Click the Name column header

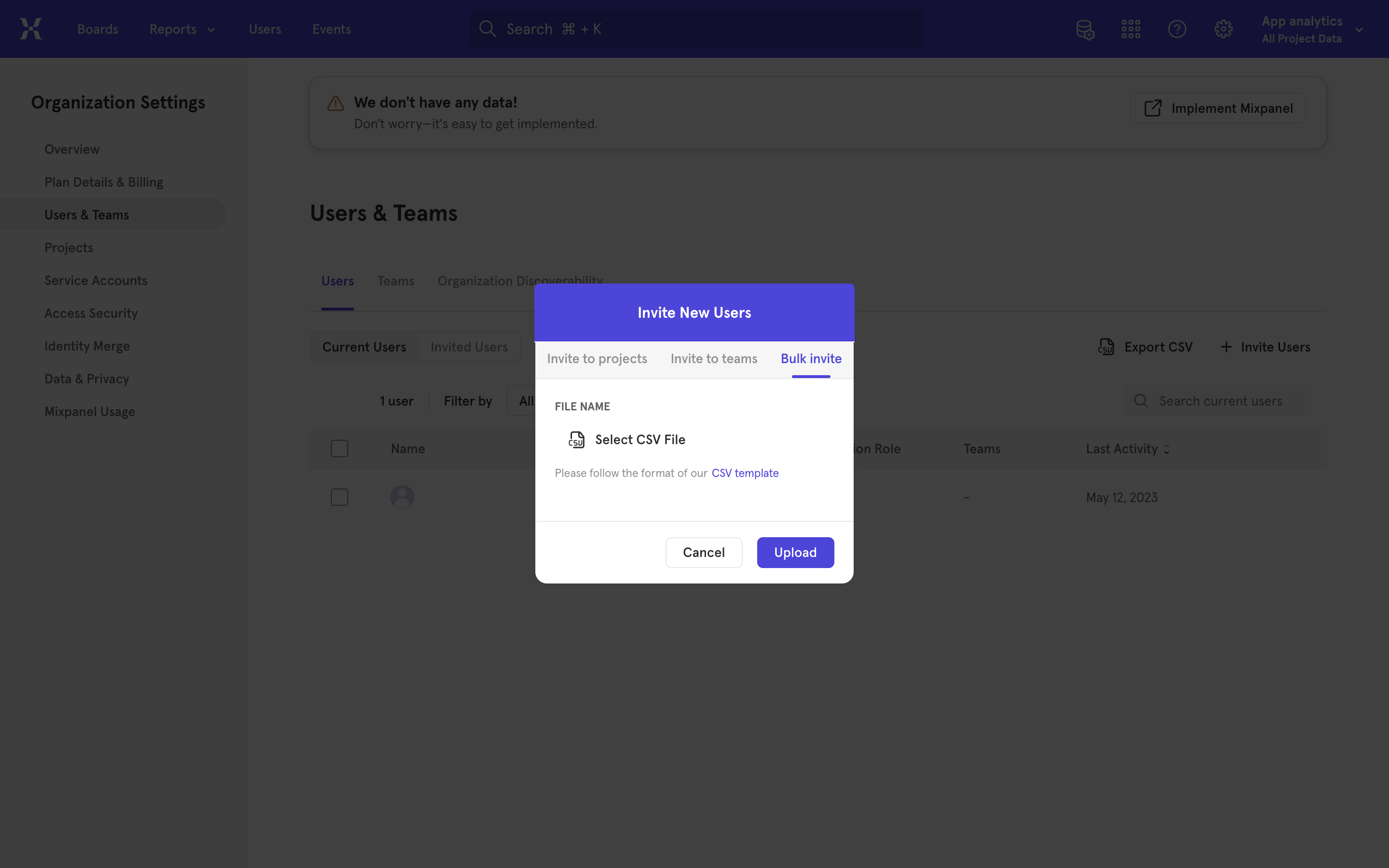[x=408, y=449]
